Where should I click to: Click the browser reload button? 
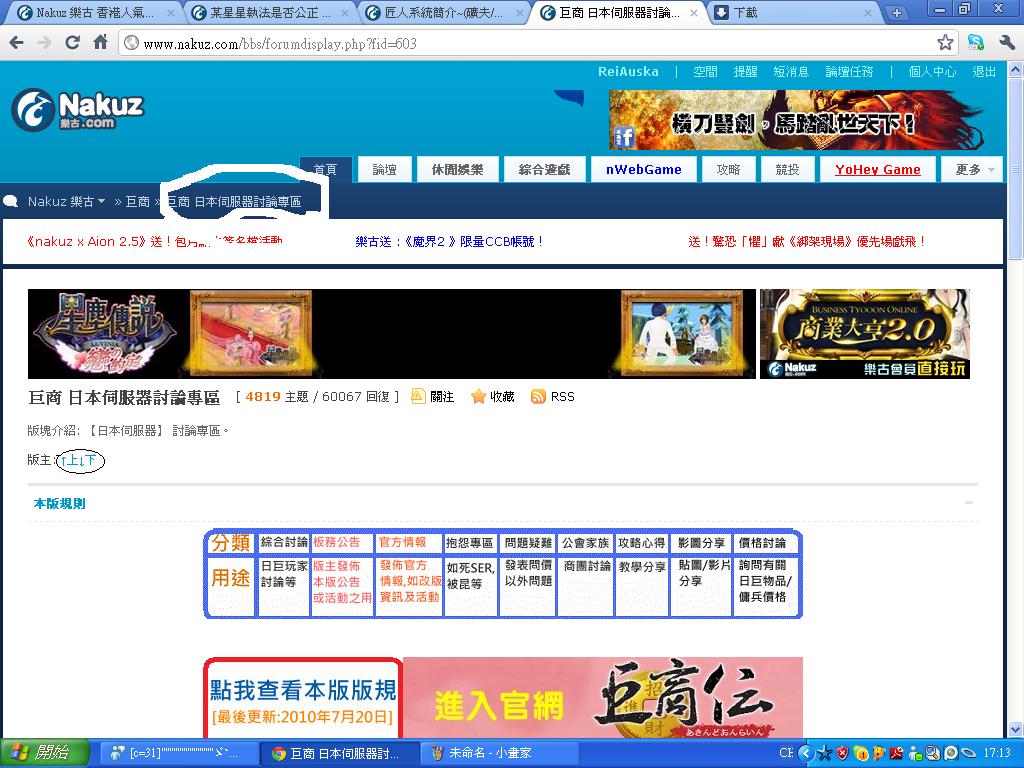pos(72,43)
